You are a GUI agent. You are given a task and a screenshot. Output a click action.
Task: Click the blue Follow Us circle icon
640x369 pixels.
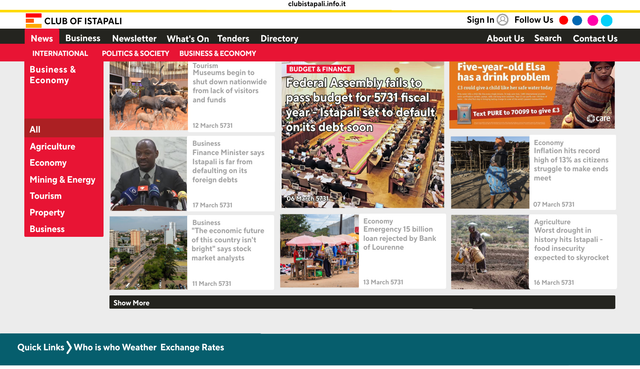pos(577,20)
